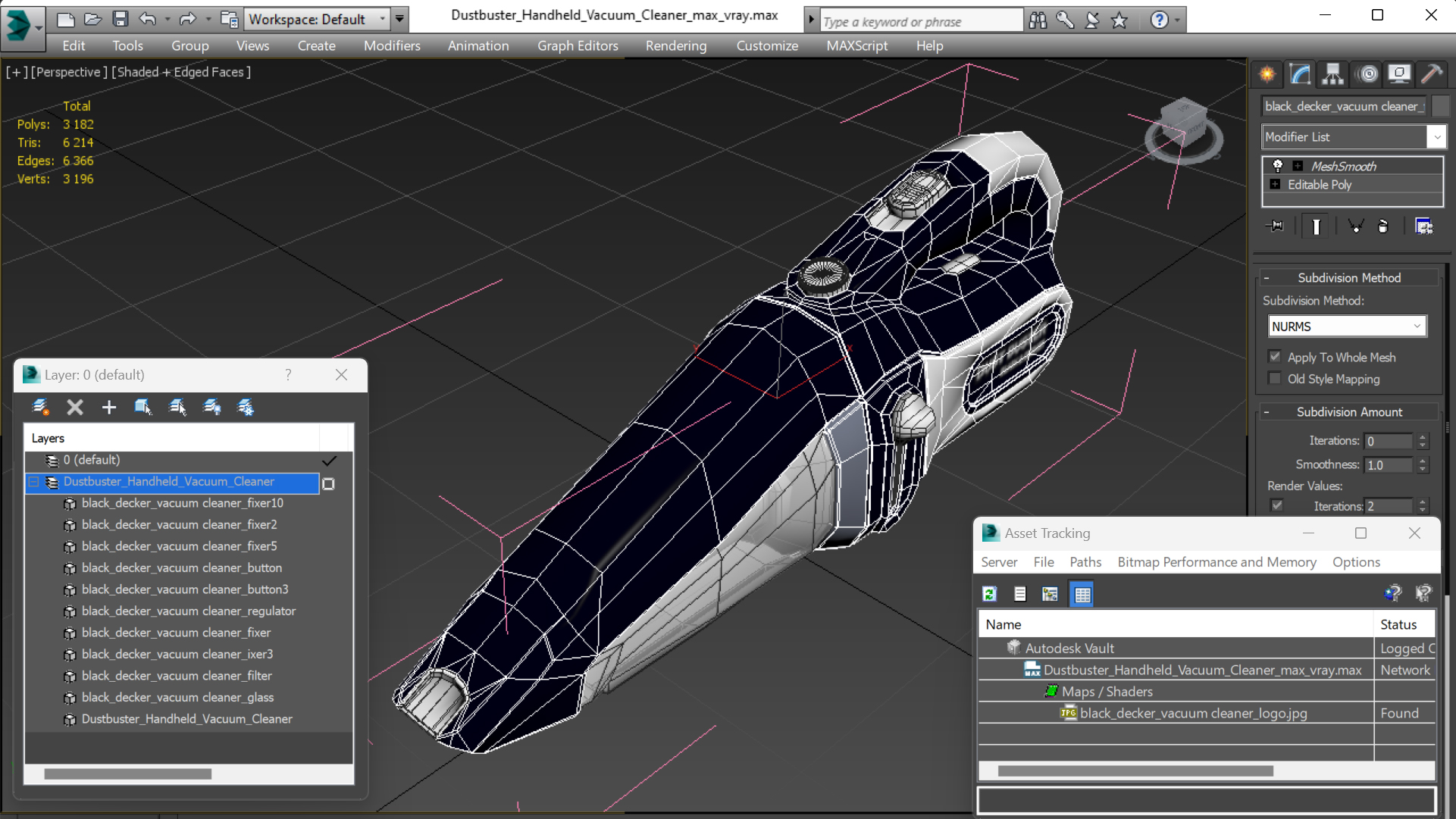The image size is (1456, 819).
Task: Select black_decker_vacuum cleaner_regulator layer item
Action: tap(189, 611)
